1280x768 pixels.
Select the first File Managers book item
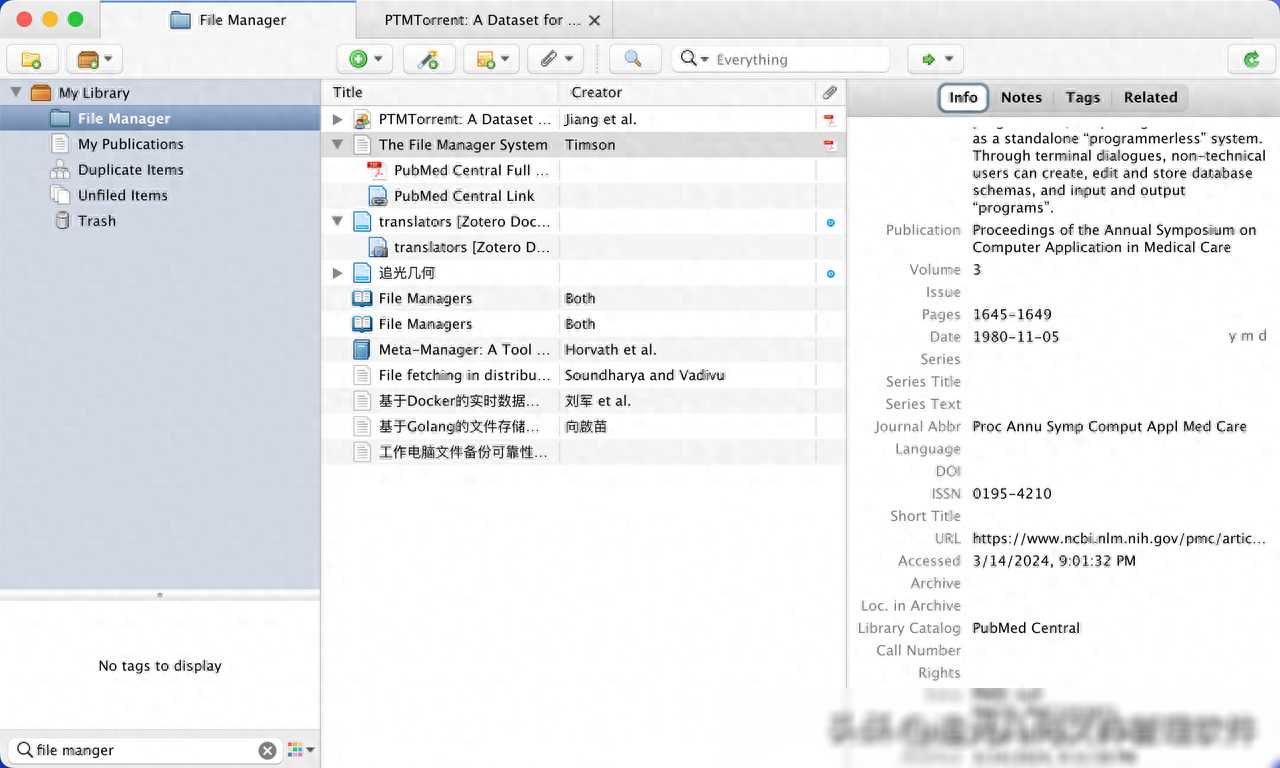pos(583,298)
